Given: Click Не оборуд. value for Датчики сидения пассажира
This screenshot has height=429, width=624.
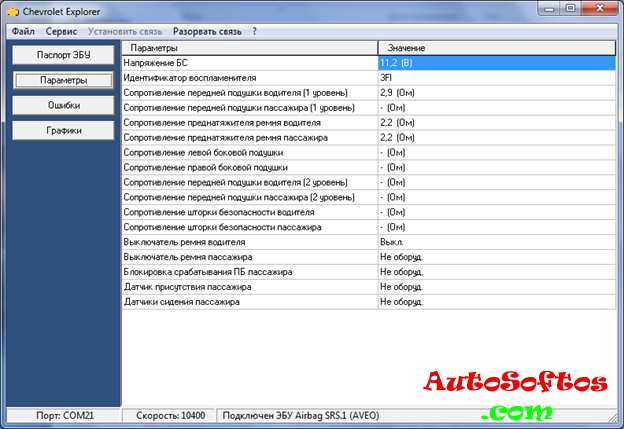Looking at the screenshot, I should (x=497, y=302).
